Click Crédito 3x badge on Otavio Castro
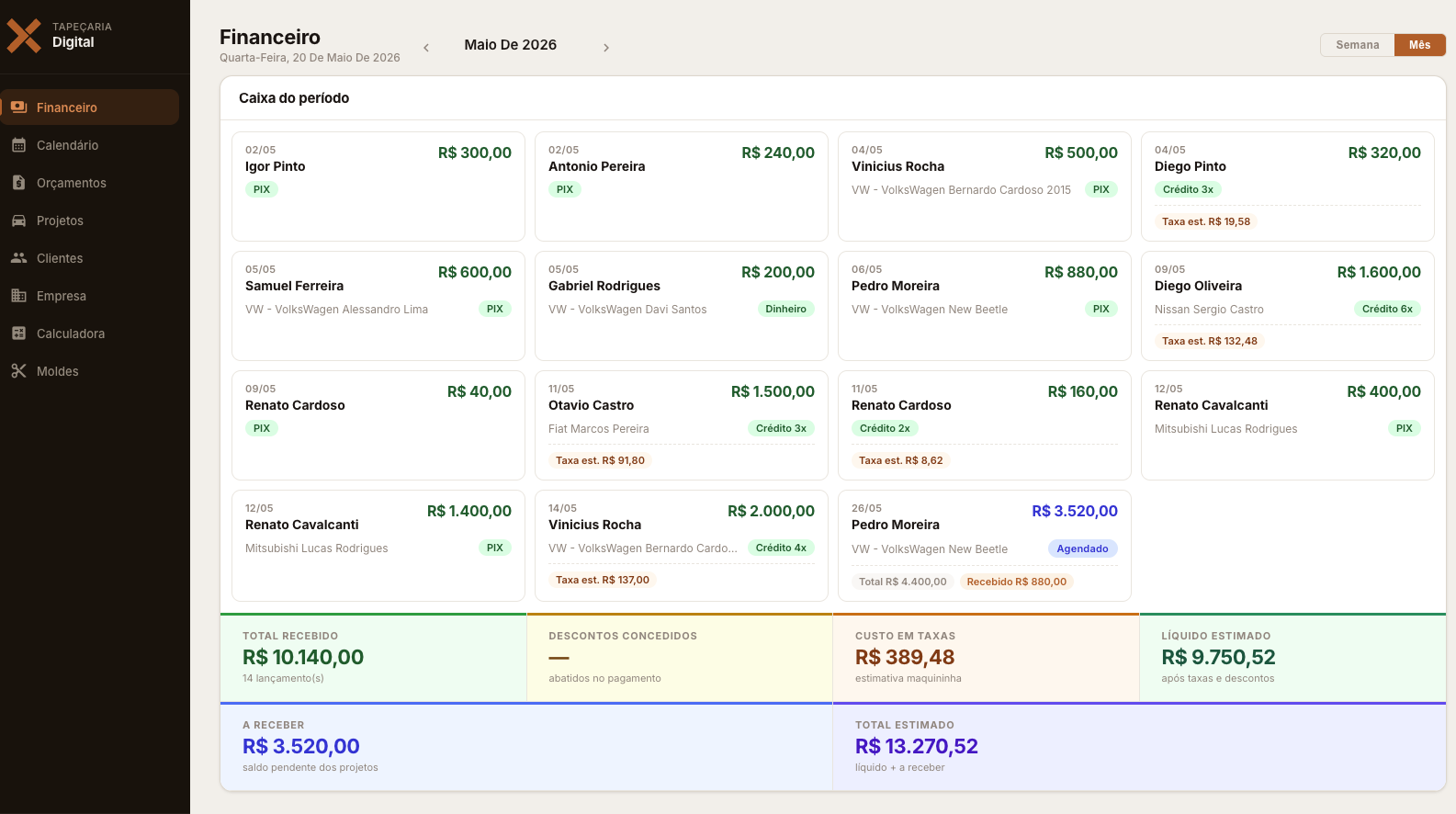The image size is (1456, 814). coord(781,428)
